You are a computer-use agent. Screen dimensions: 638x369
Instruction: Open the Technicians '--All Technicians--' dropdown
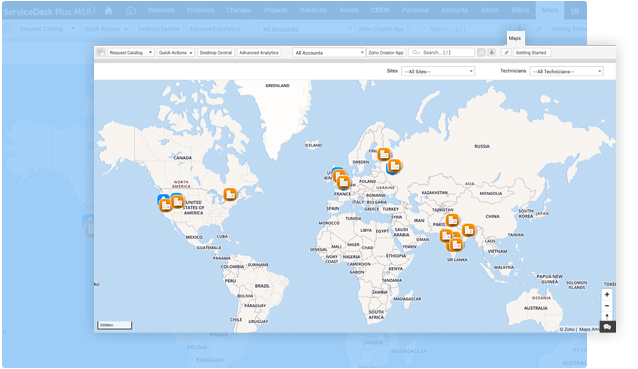[566, 71]
